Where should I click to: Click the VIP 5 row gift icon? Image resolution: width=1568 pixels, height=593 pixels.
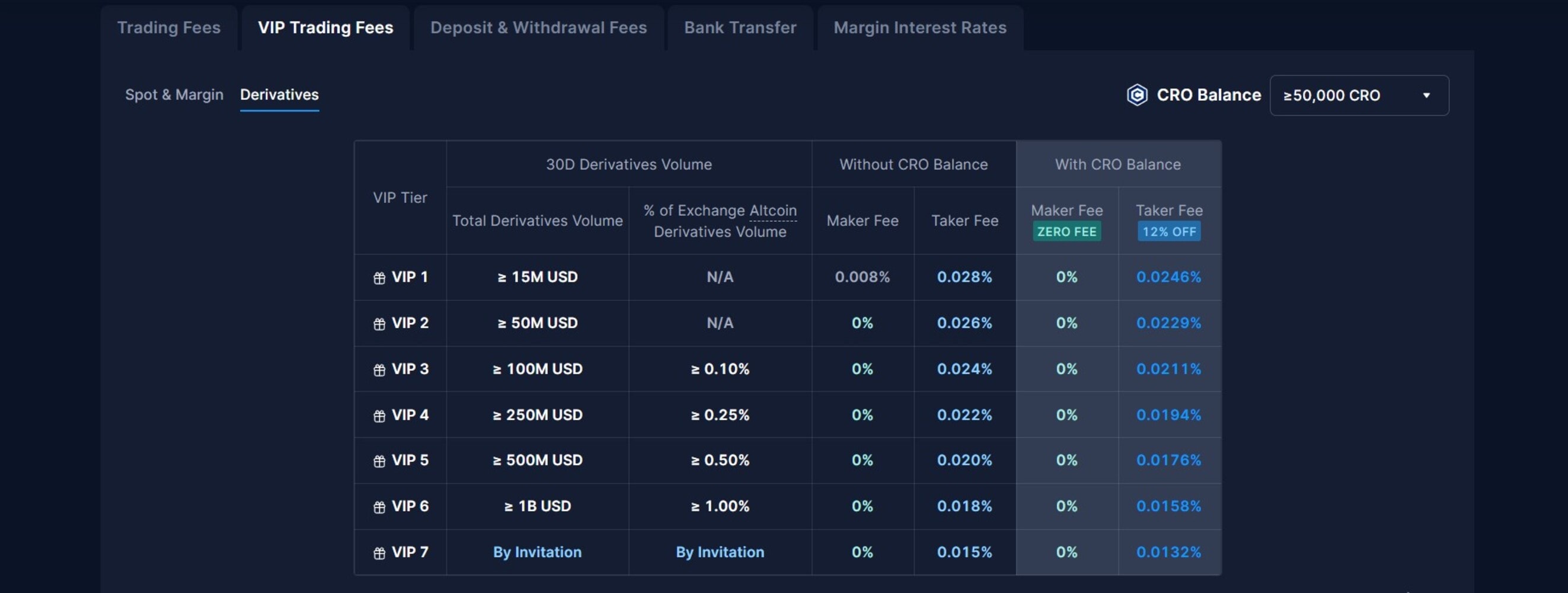(379, 461)
